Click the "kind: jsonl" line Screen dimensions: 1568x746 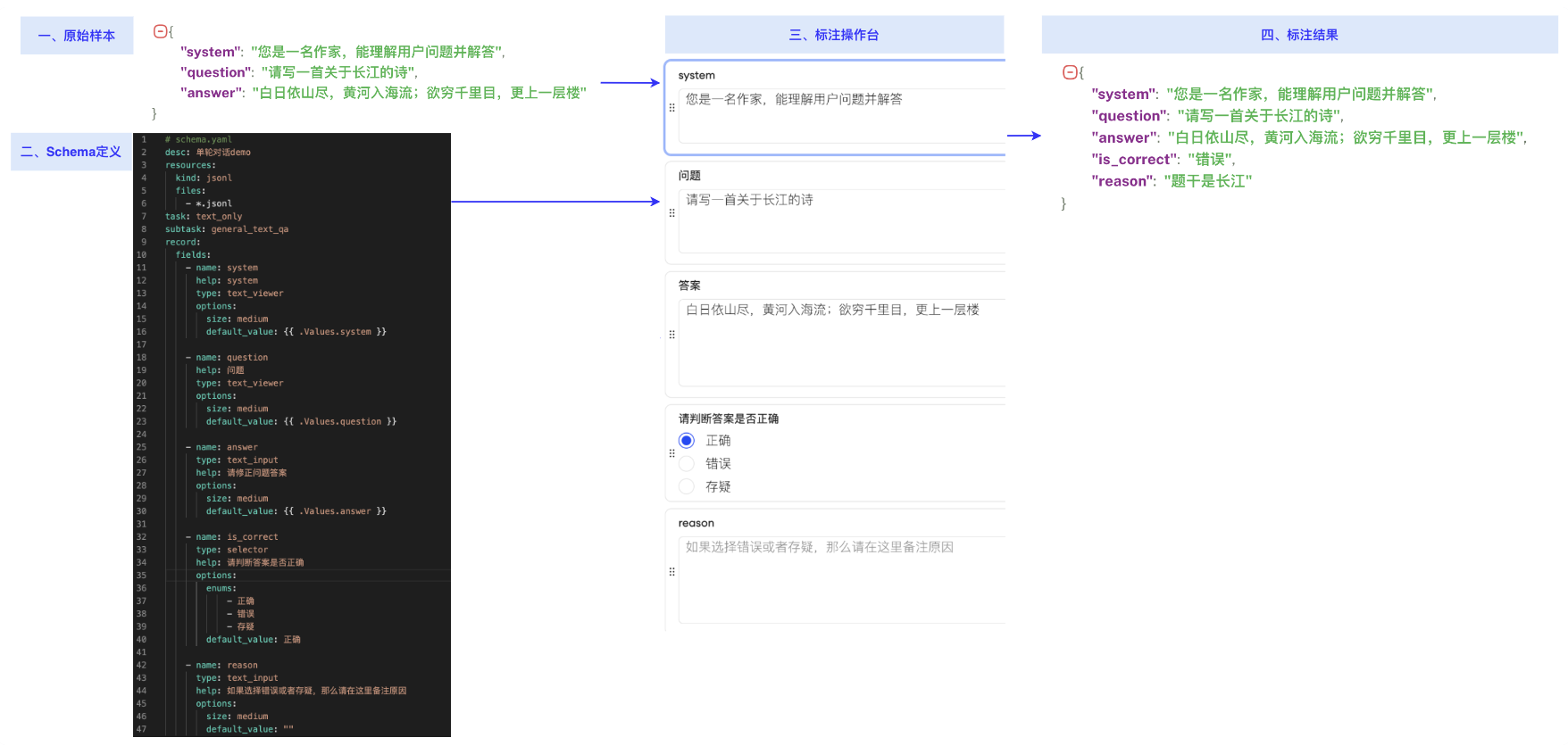[204, 178]
